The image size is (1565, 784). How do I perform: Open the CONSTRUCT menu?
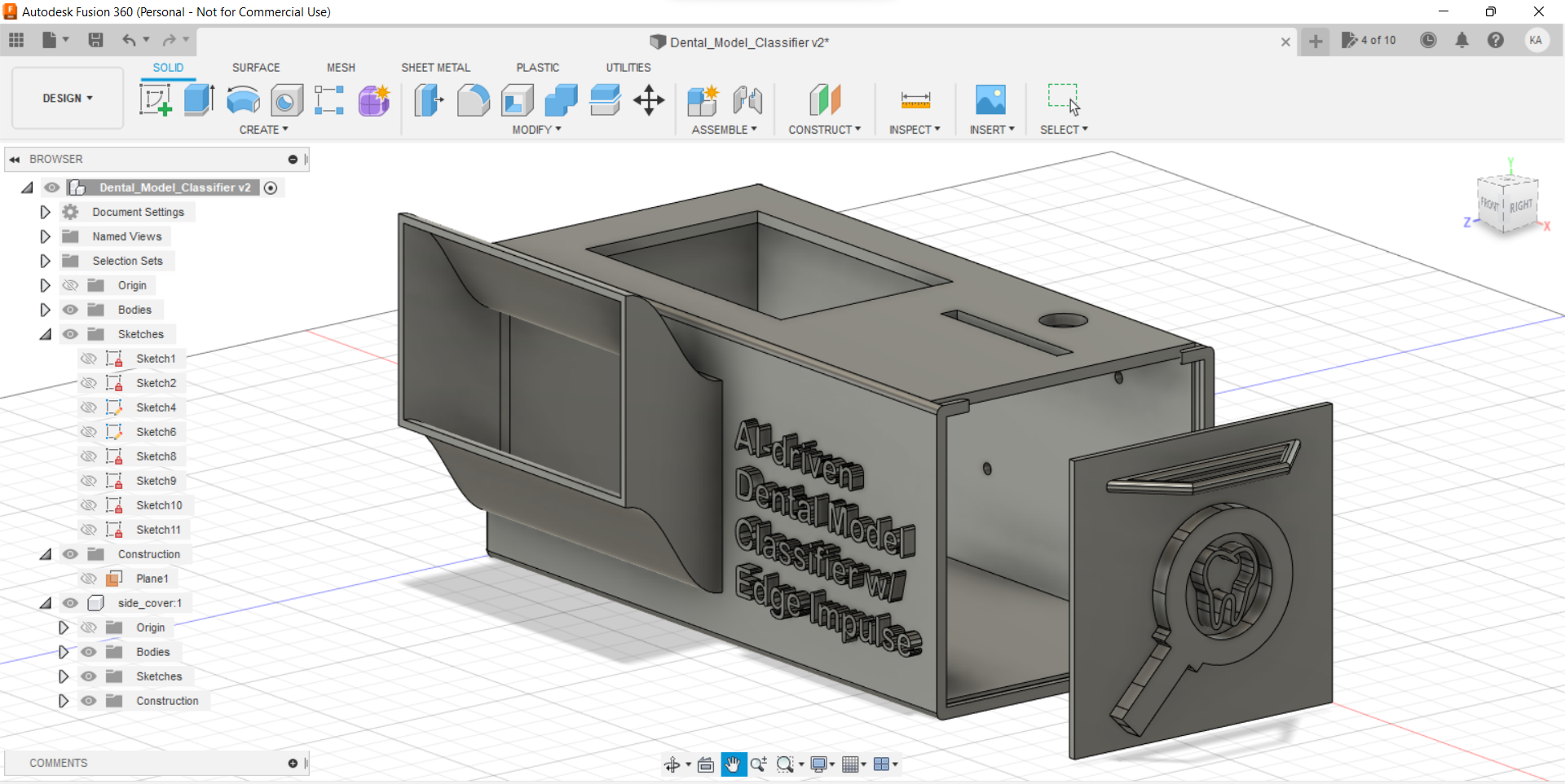point(824,130)
